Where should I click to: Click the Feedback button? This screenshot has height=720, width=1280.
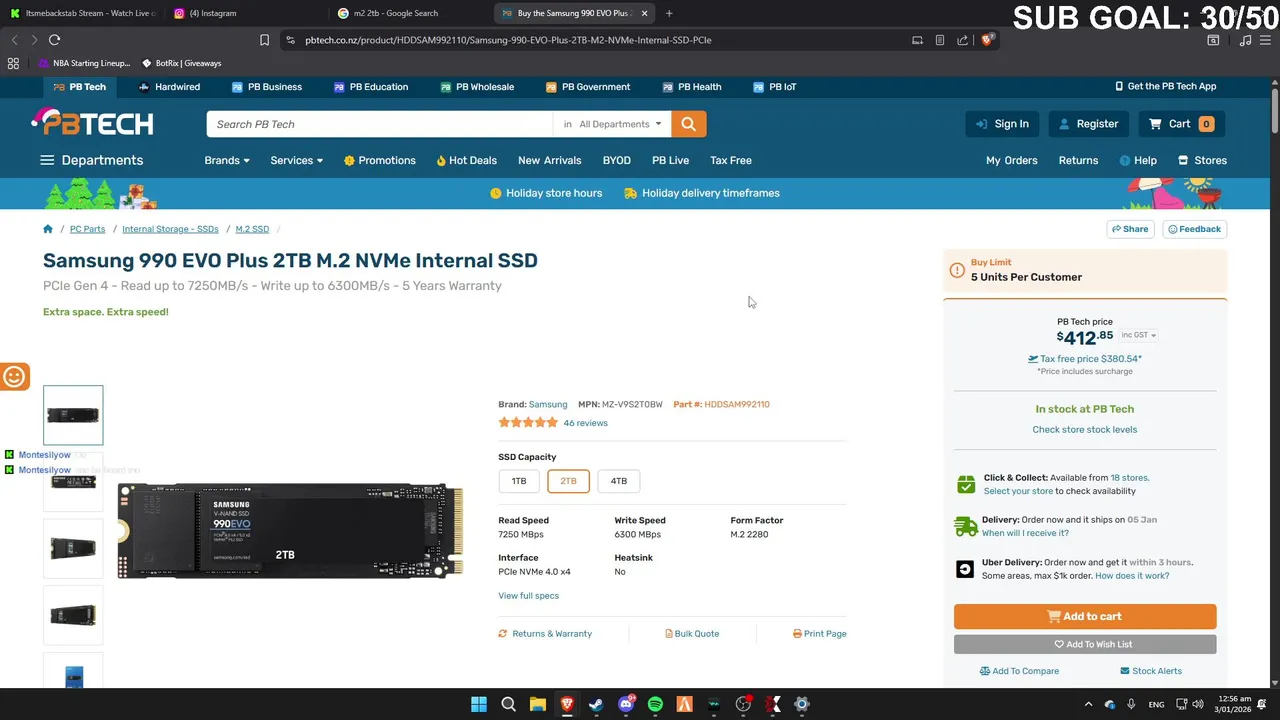coord(1194,229)
